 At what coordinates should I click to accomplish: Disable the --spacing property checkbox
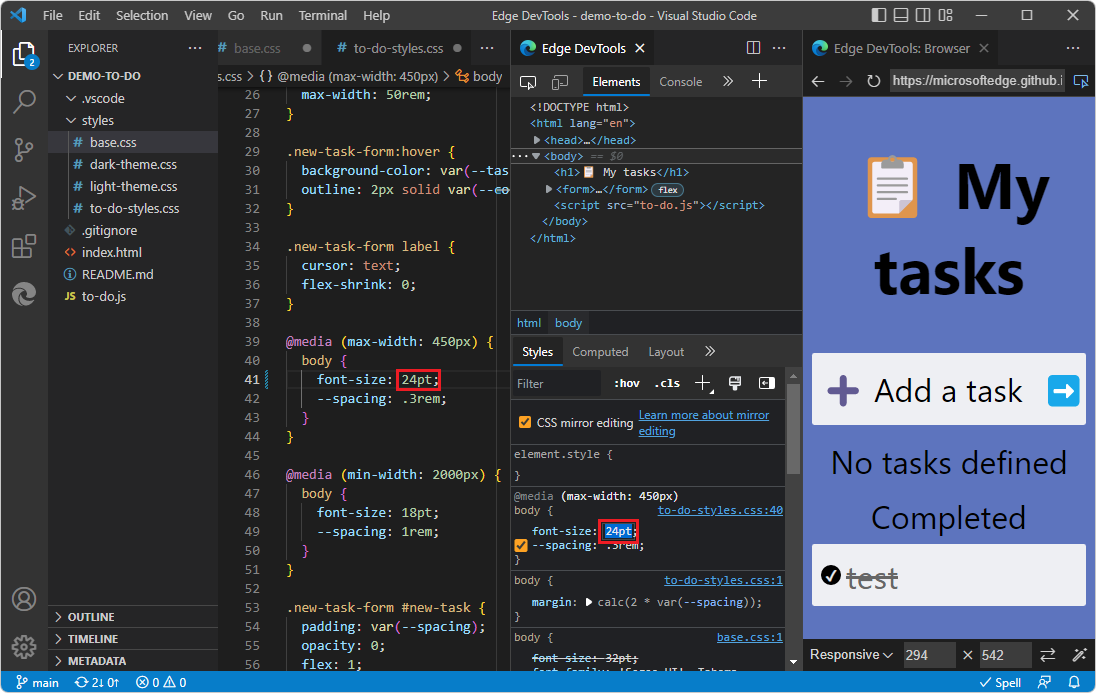pos(520,546)
